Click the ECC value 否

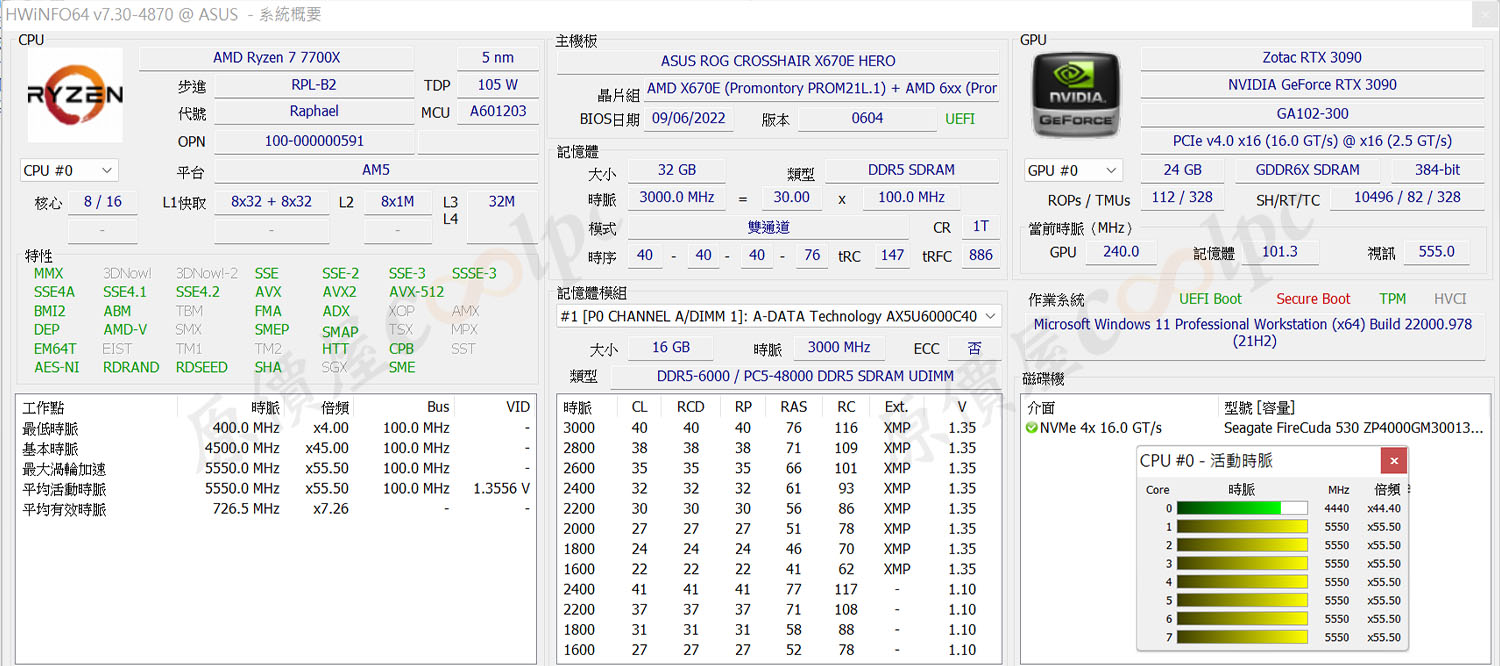[975, 347]
